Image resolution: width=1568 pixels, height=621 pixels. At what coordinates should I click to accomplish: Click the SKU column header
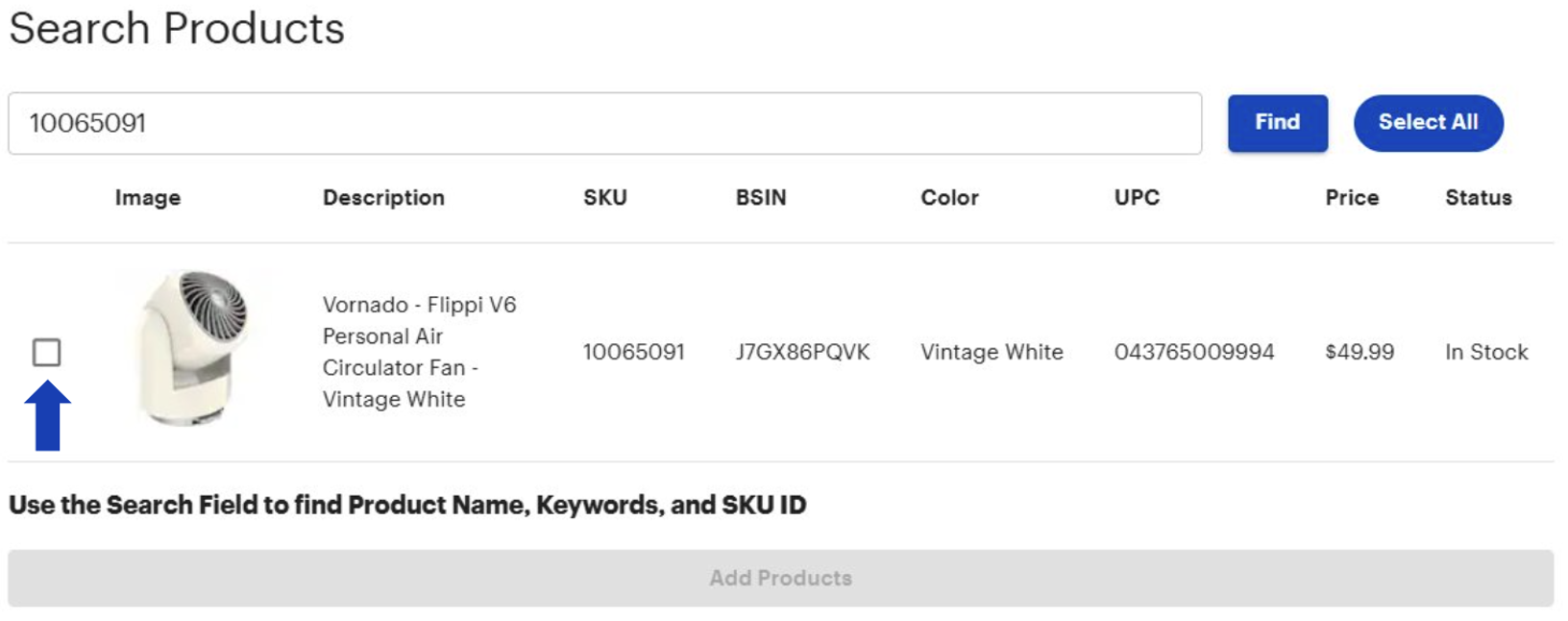[605, 198]
